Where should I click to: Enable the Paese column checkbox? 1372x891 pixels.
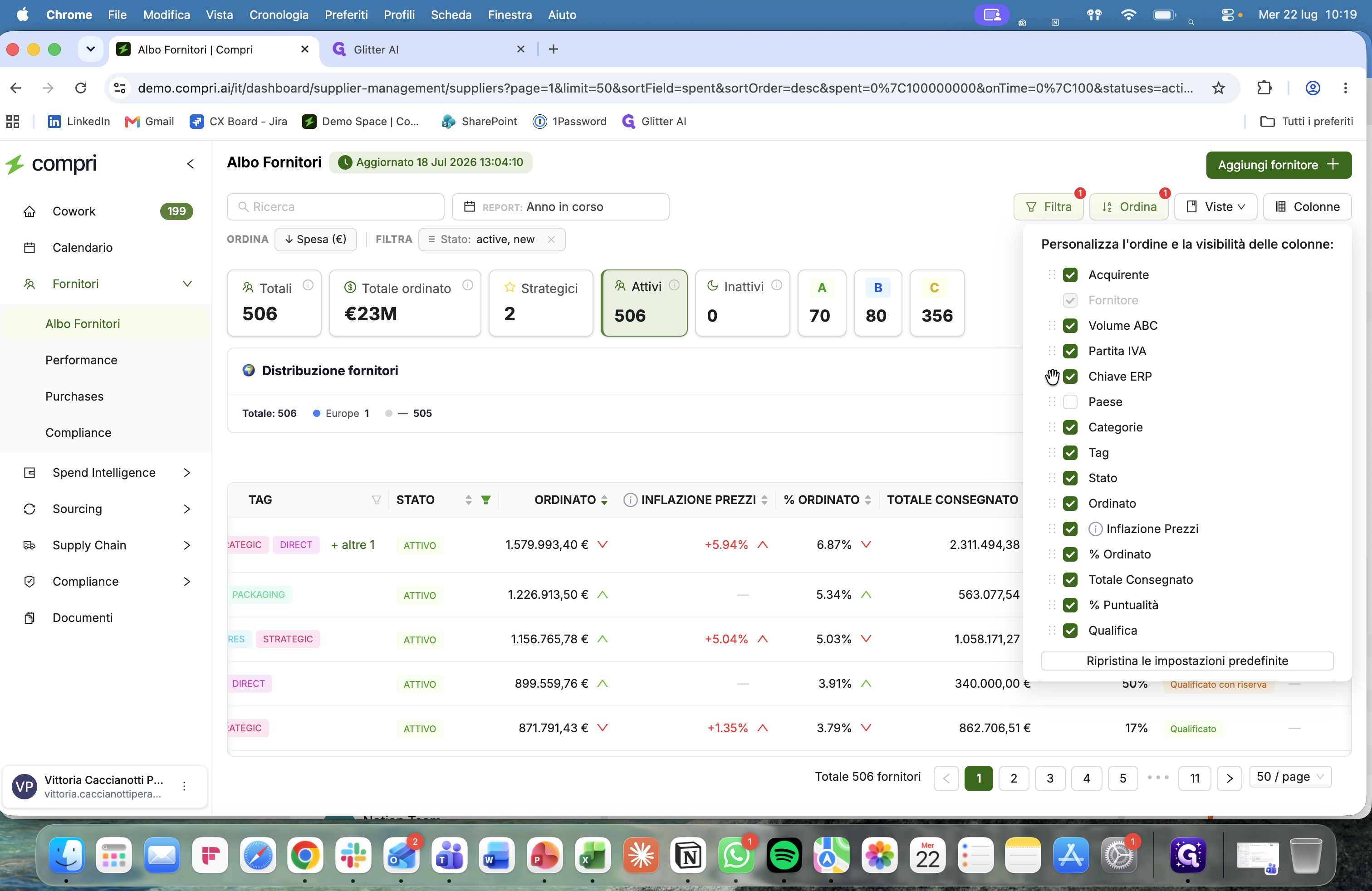[x=1070, y=401]
